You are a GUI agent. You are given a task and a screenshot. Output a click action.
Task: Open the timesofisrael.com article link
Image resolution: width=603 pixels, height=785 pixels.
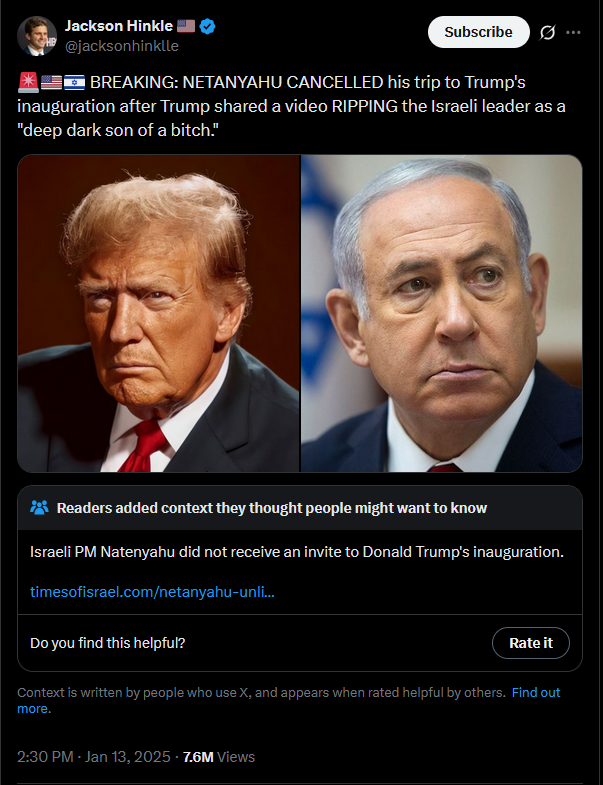(152, 592)
